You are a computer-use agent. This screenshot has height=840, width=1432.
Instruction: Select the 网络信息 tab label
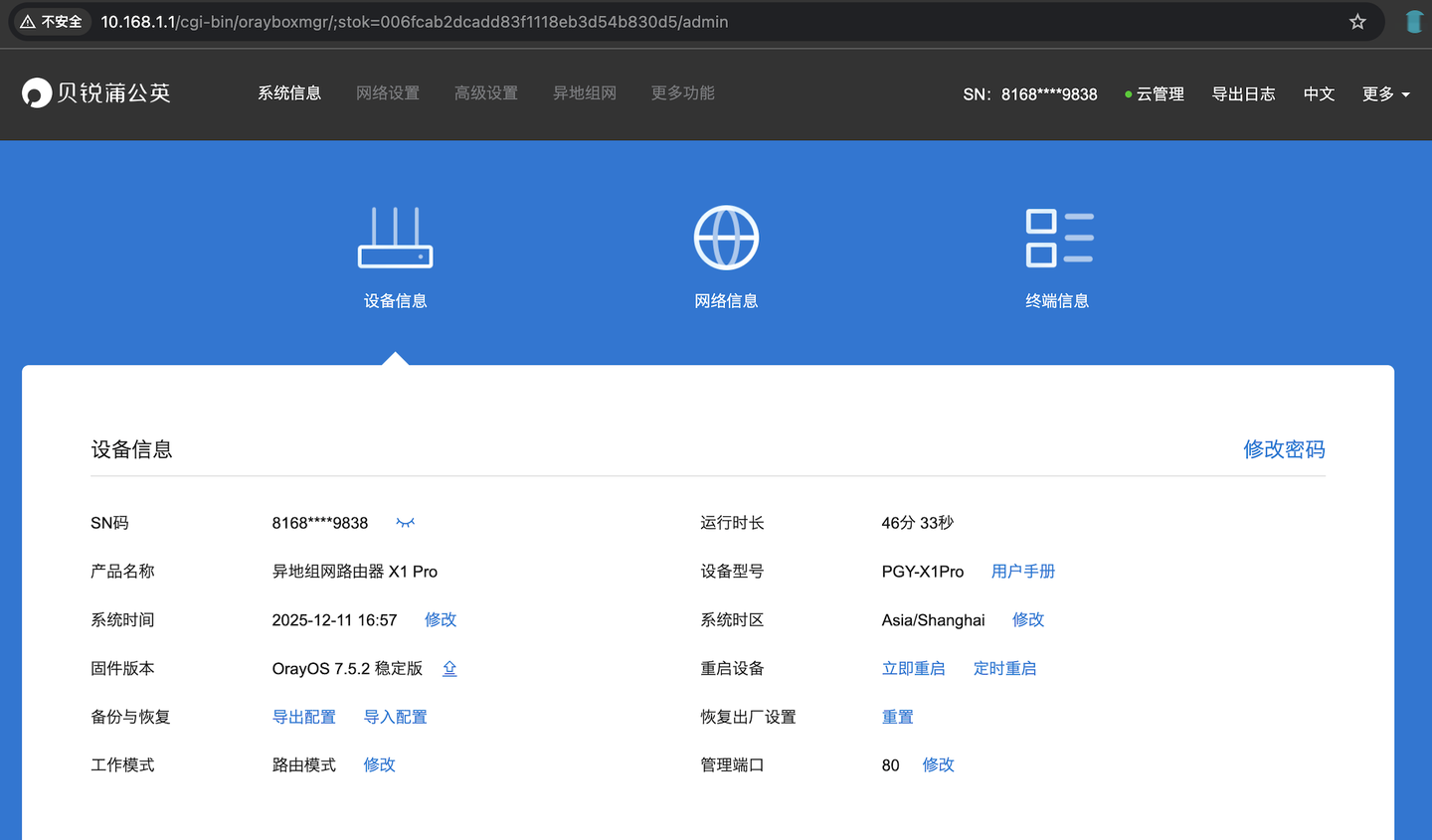pos(726,300)
